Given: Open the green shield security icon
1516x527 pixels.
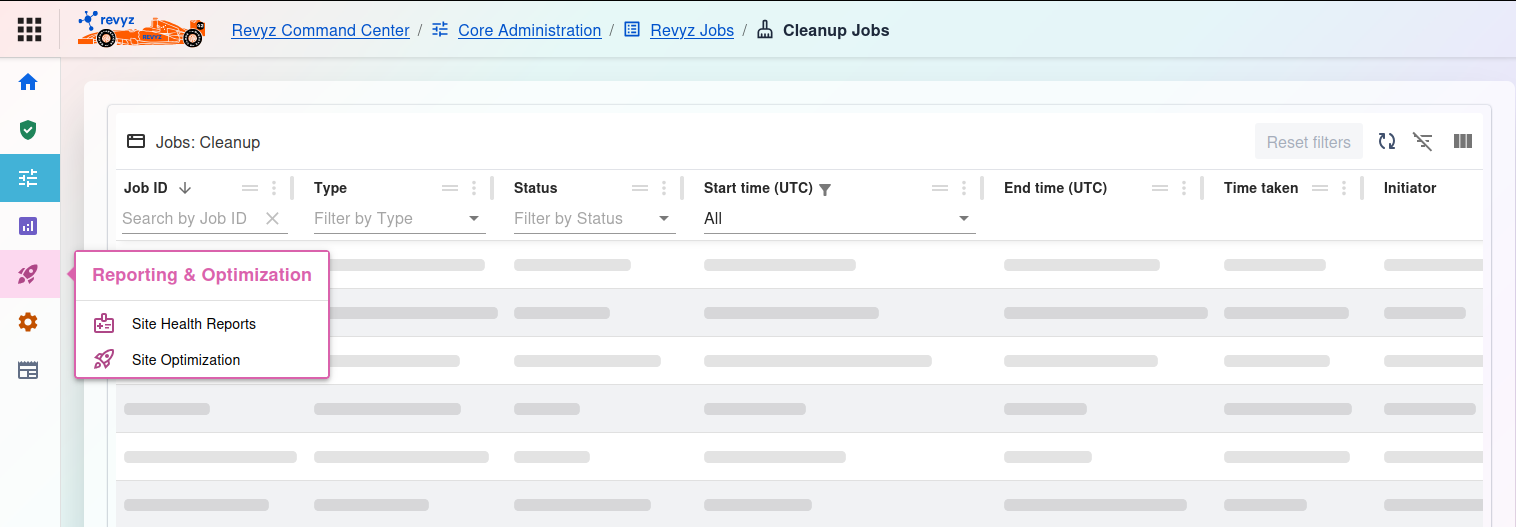Looking at the screenshot, I should pos(28,130).
